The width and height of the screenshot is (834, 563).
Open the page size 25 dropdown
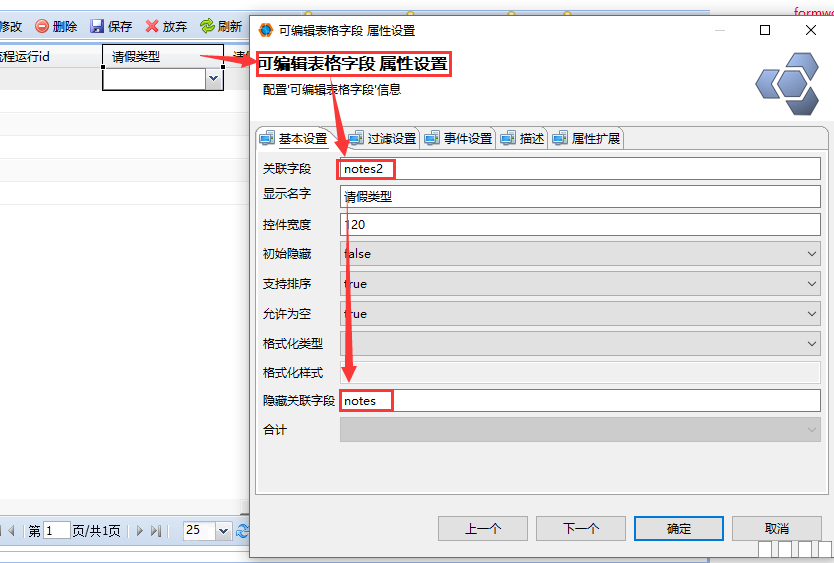[222, 531]
